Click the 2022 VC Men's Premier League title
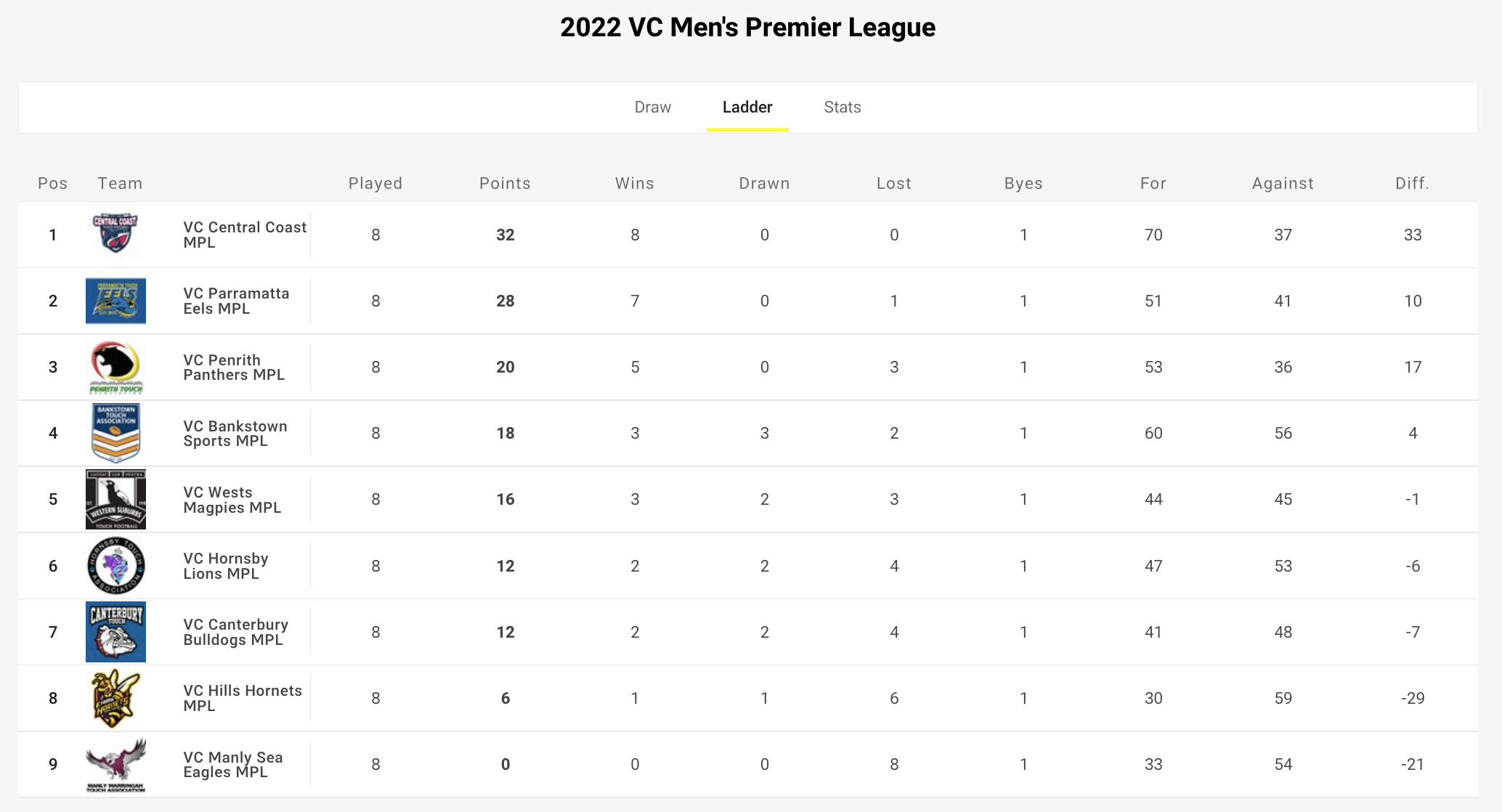Screen dimensions: 1502x812 pos(747,28)
